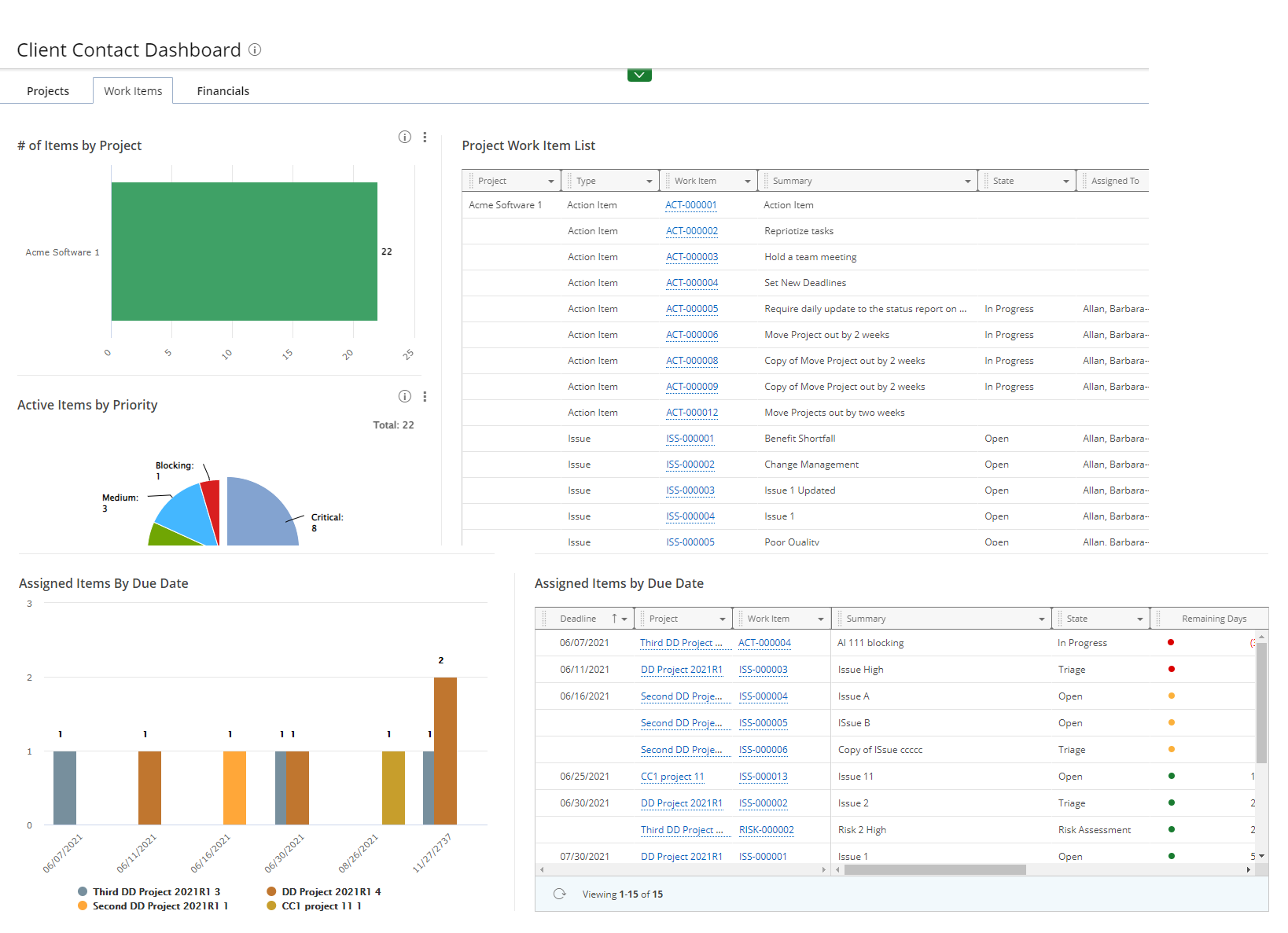Click the blue Critical pie chart slice
The image size is (1288, 933).
(259, 515)
